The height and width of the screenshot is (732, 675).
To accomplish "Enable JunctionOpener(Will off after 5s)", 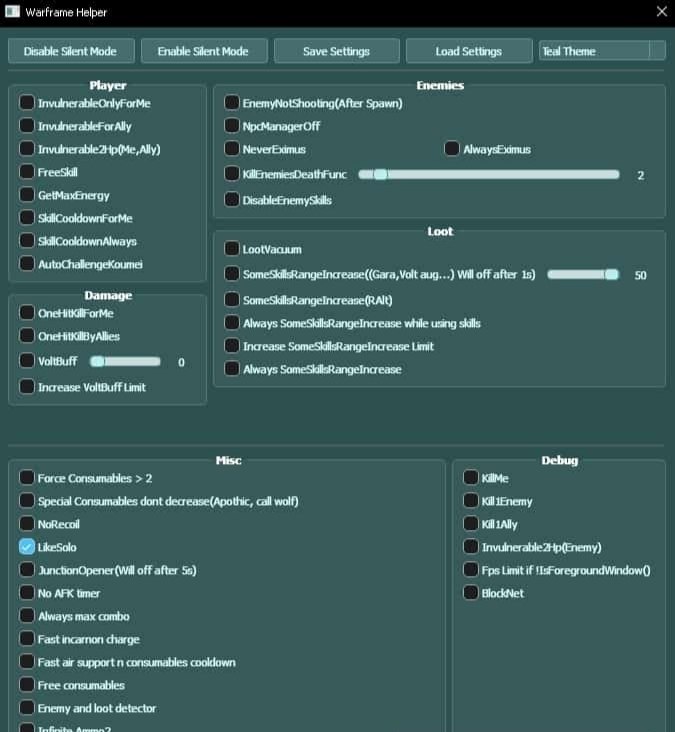I will coord(27,570).
